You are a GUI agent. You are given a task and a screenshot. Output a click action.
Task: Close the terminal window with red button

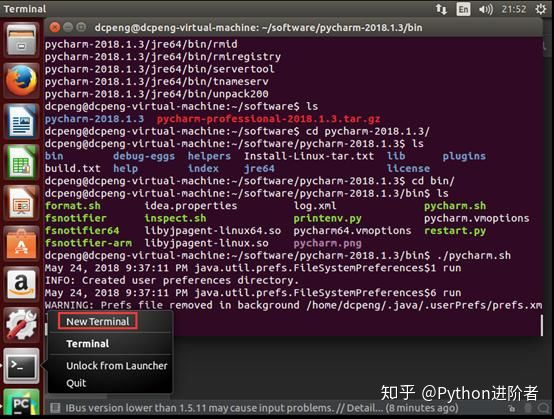pyautogui.click(x=55, y=27)
